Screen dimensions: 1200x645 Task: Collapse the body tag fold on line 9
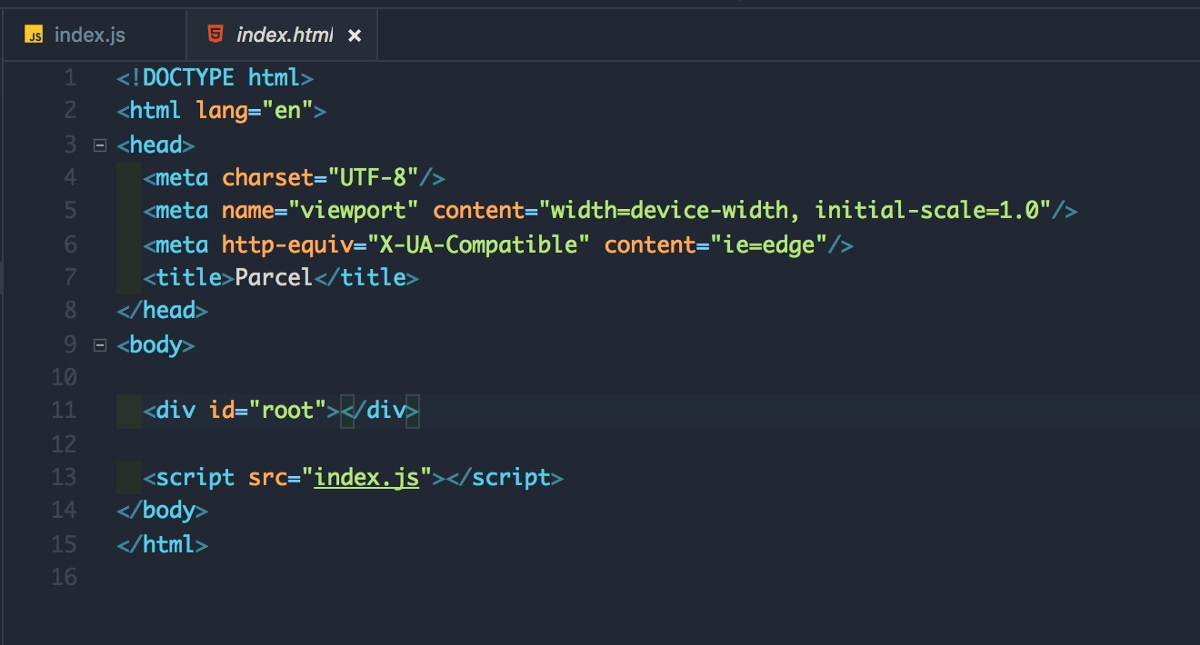(x=99, y=345)
